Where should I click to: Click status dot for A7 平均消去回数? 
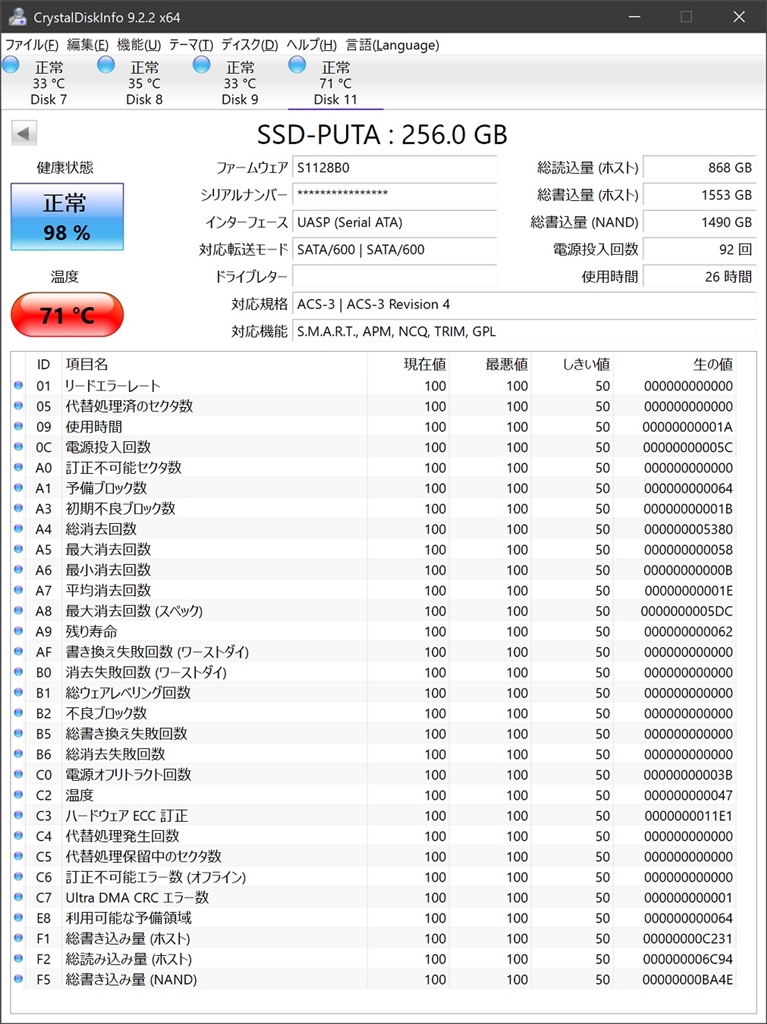(18, 590)
